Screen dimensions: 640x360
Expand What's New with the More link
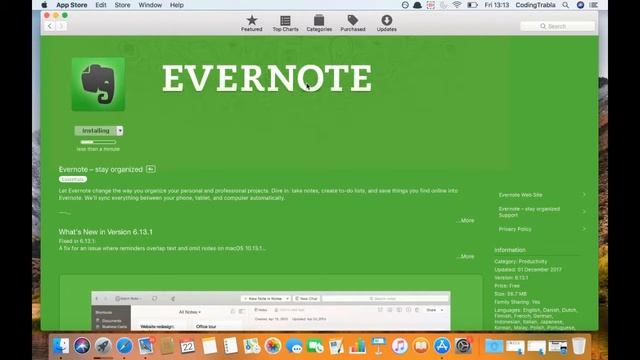pyautogui.click(x=466, y=256)
